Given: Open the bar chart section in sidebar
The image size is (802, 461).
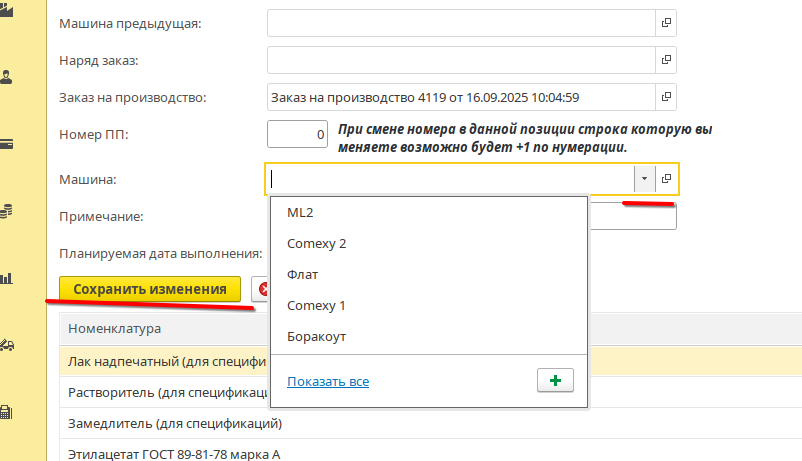Looking at the screenshot, I should (x=7, y=277).
